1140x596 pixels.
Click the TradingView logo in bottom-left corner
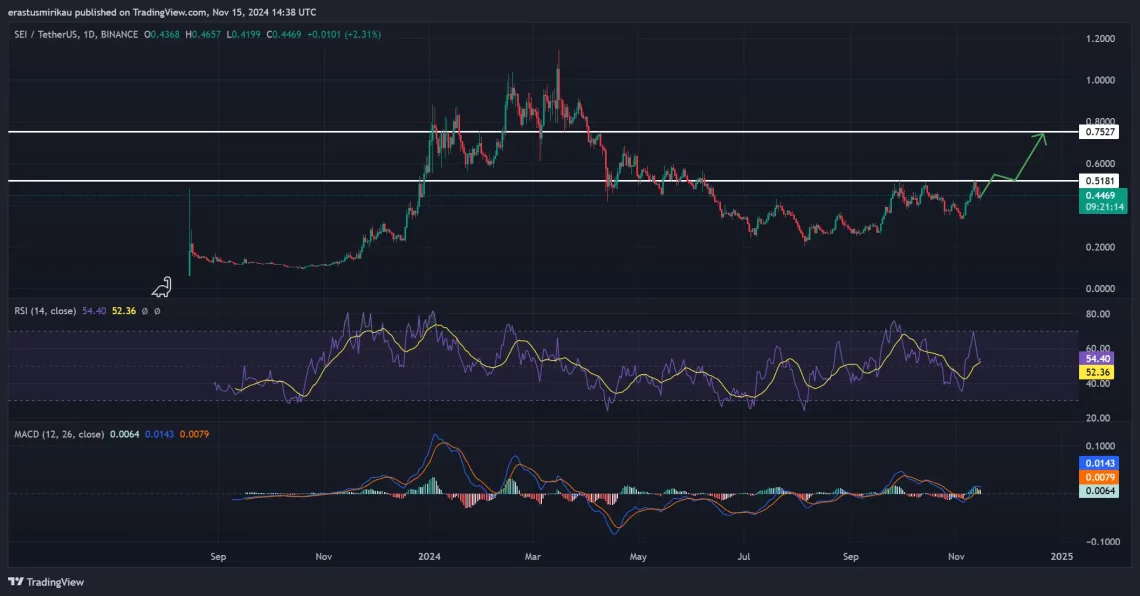click(46, 582)
